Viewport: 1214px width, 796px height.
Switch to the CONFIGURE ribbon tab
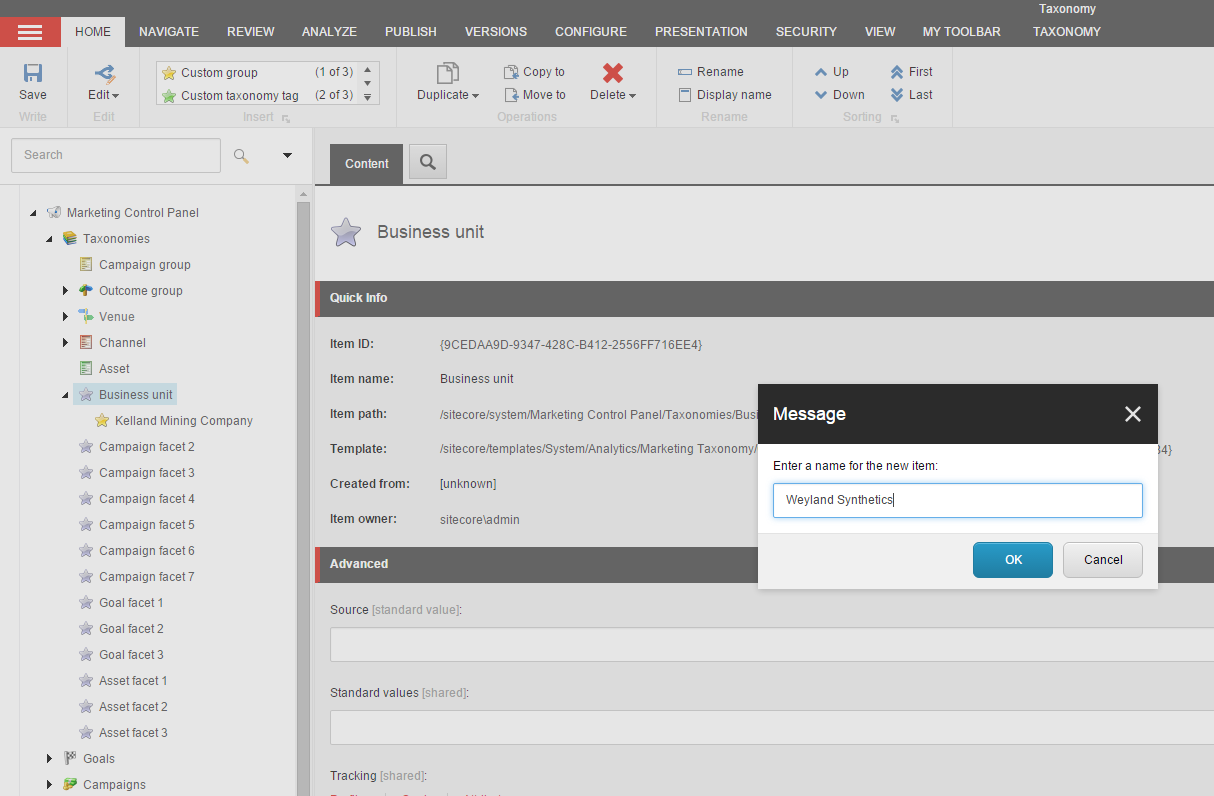[x=591, y=32]
